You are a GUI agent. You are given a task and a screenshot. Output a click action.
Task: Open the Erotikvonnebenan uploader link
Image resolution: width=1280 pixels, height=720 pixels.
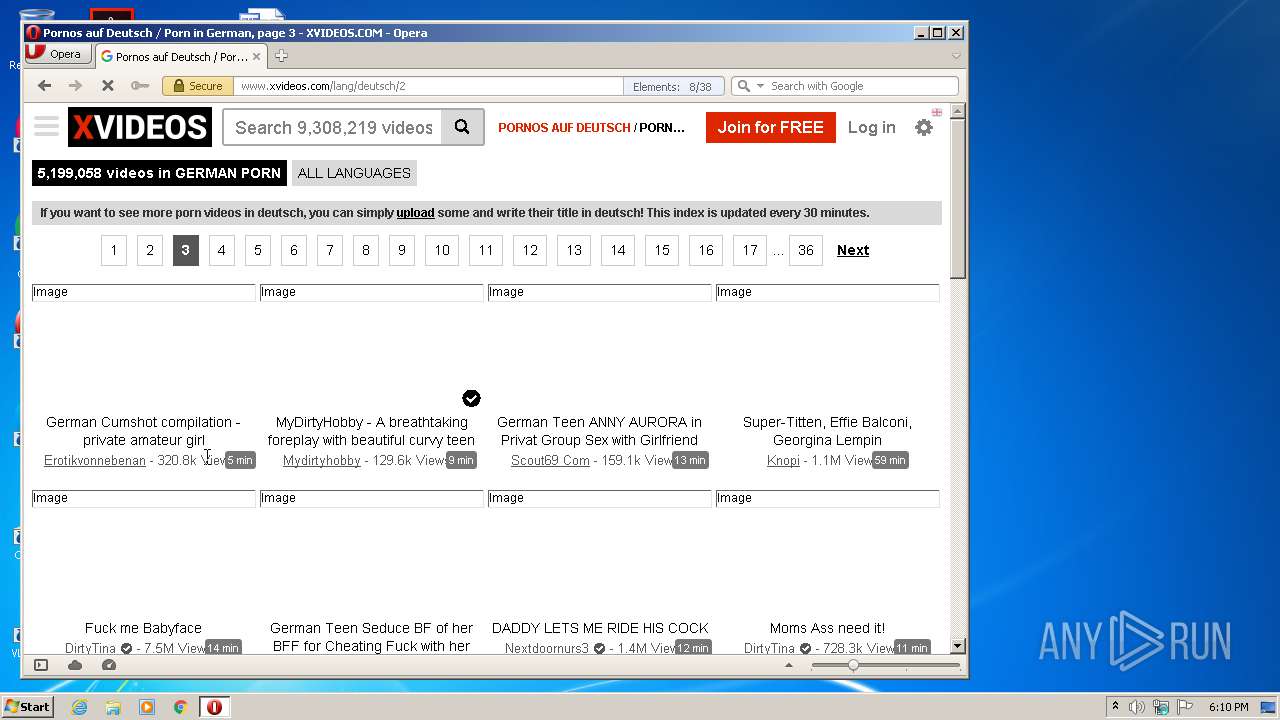[x=95, y=460]
